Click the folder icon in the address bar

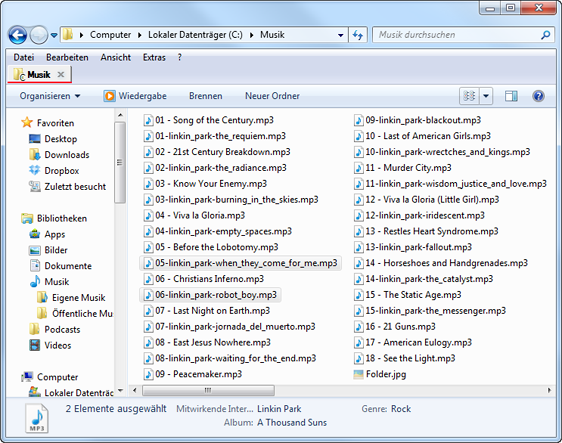coord(68,34)
